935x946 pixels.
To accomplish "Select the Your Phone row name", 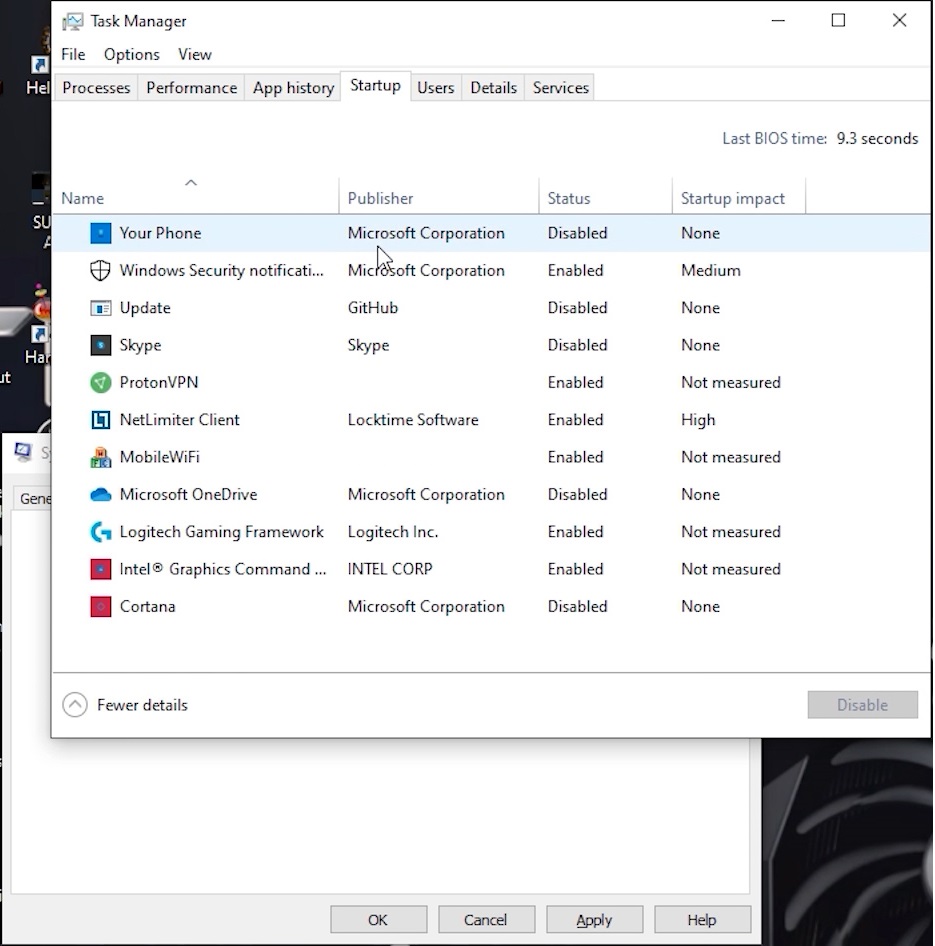I will tap(160, 233).
